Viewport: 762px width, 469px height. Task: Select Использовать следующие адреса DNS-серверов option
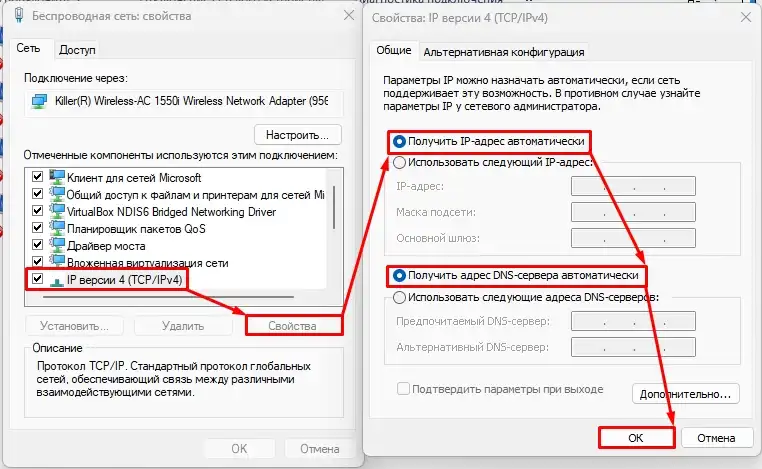click(x=399, y=297)
